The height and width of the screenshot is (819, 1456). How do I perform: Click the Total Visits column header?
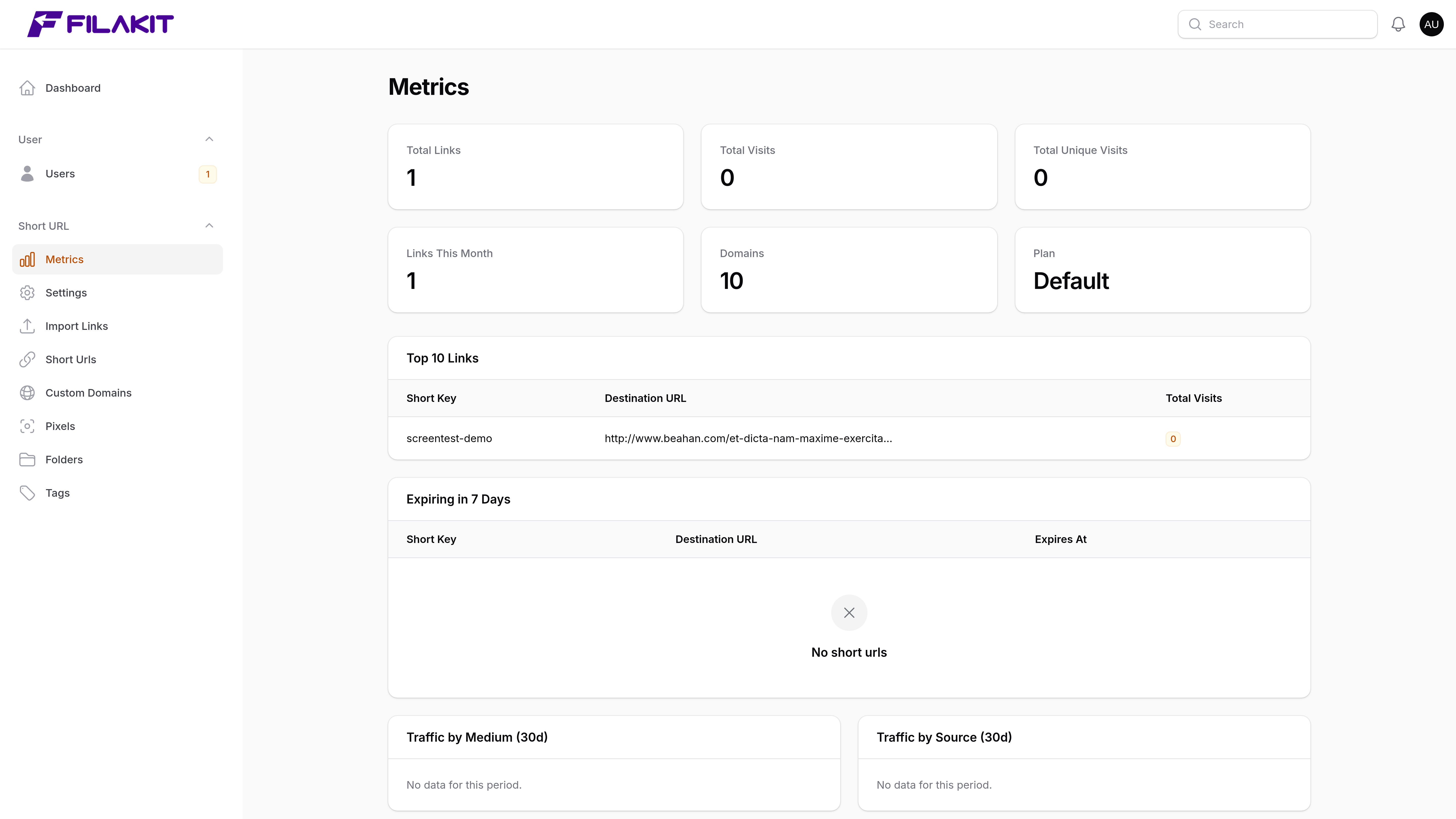click(x=1194, y=398)
